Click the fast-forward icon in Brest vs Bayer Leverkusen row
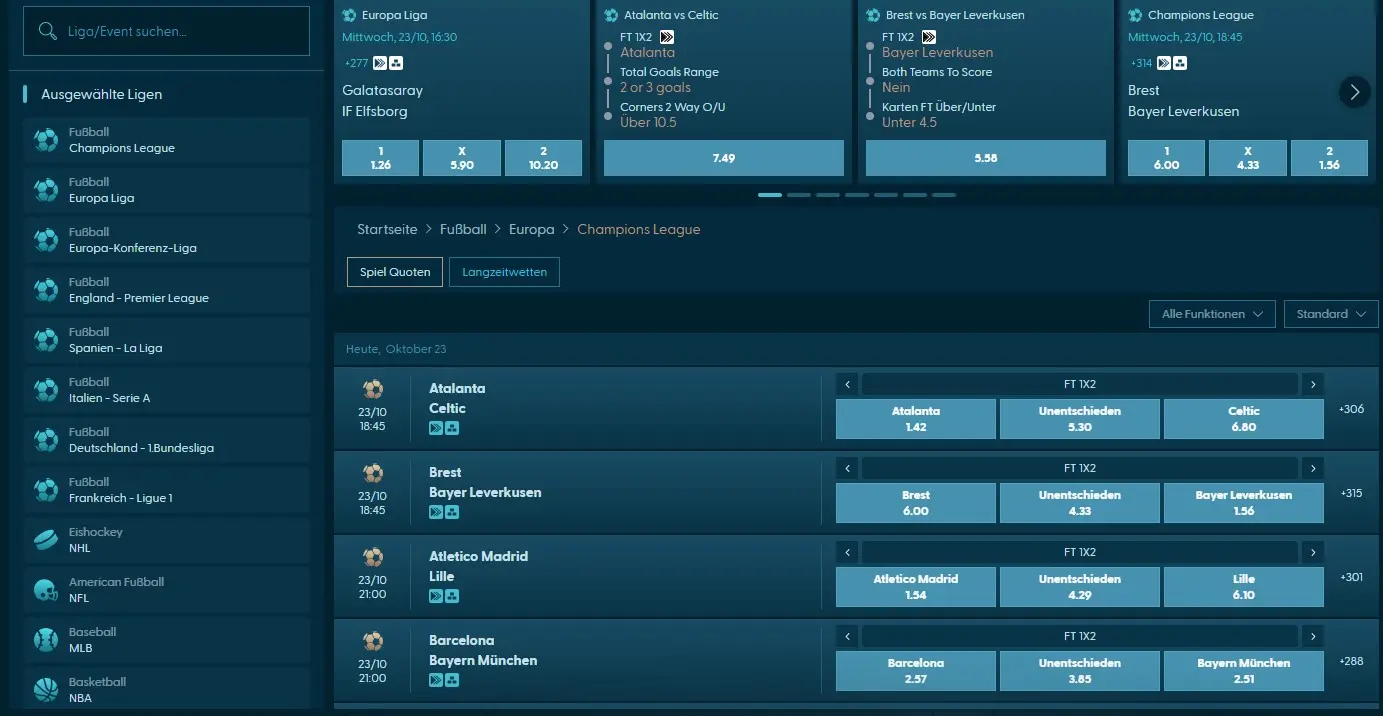 click(436, 512)
